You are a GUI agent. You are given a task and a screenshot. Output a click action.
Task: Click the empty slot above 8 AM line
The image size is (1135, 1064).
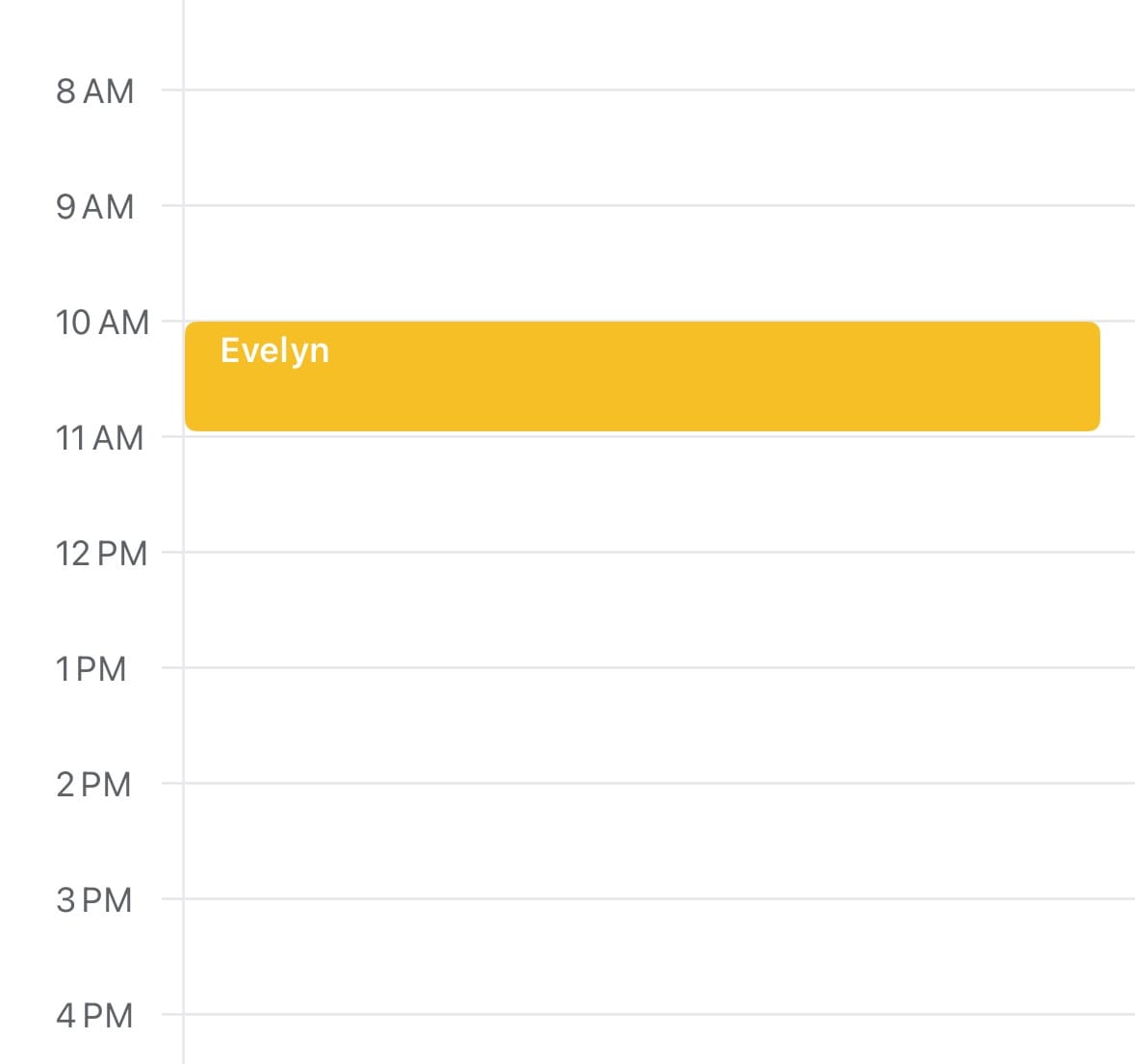[658, 43]
